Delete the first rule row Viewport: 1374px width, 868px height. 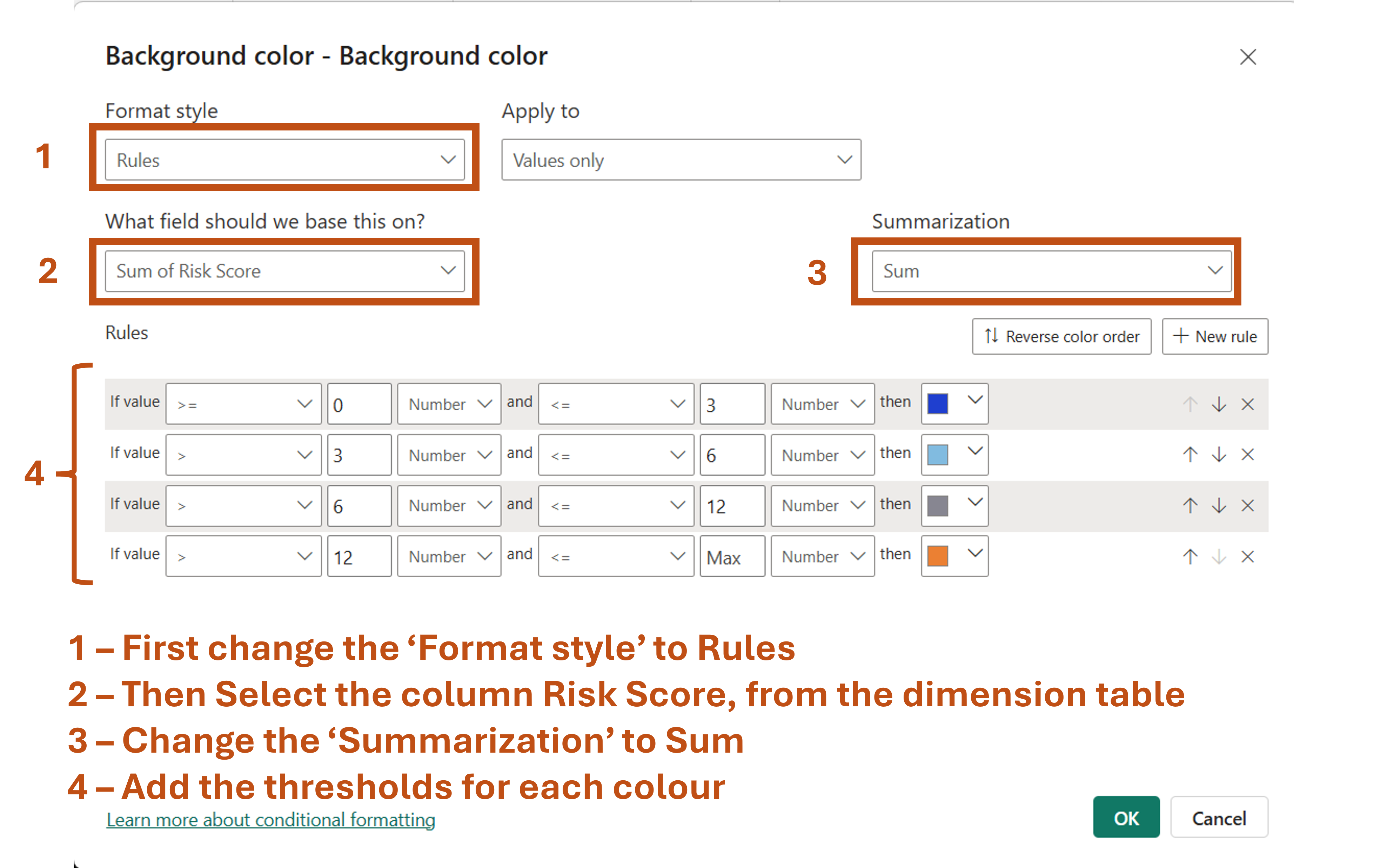pos(1247,404)
